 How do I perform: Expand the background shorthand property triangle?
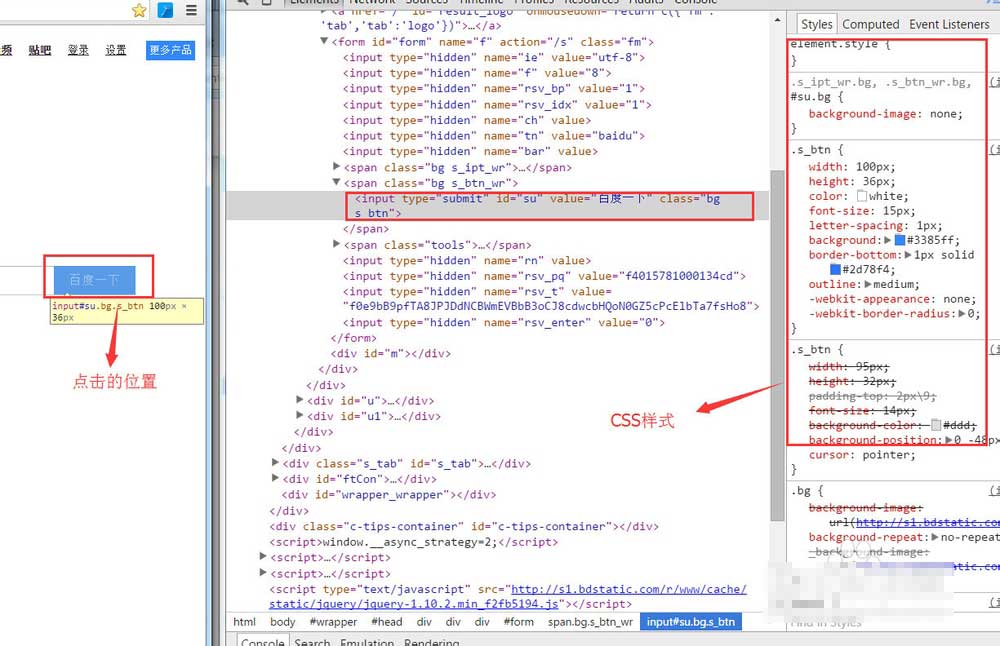887,240
